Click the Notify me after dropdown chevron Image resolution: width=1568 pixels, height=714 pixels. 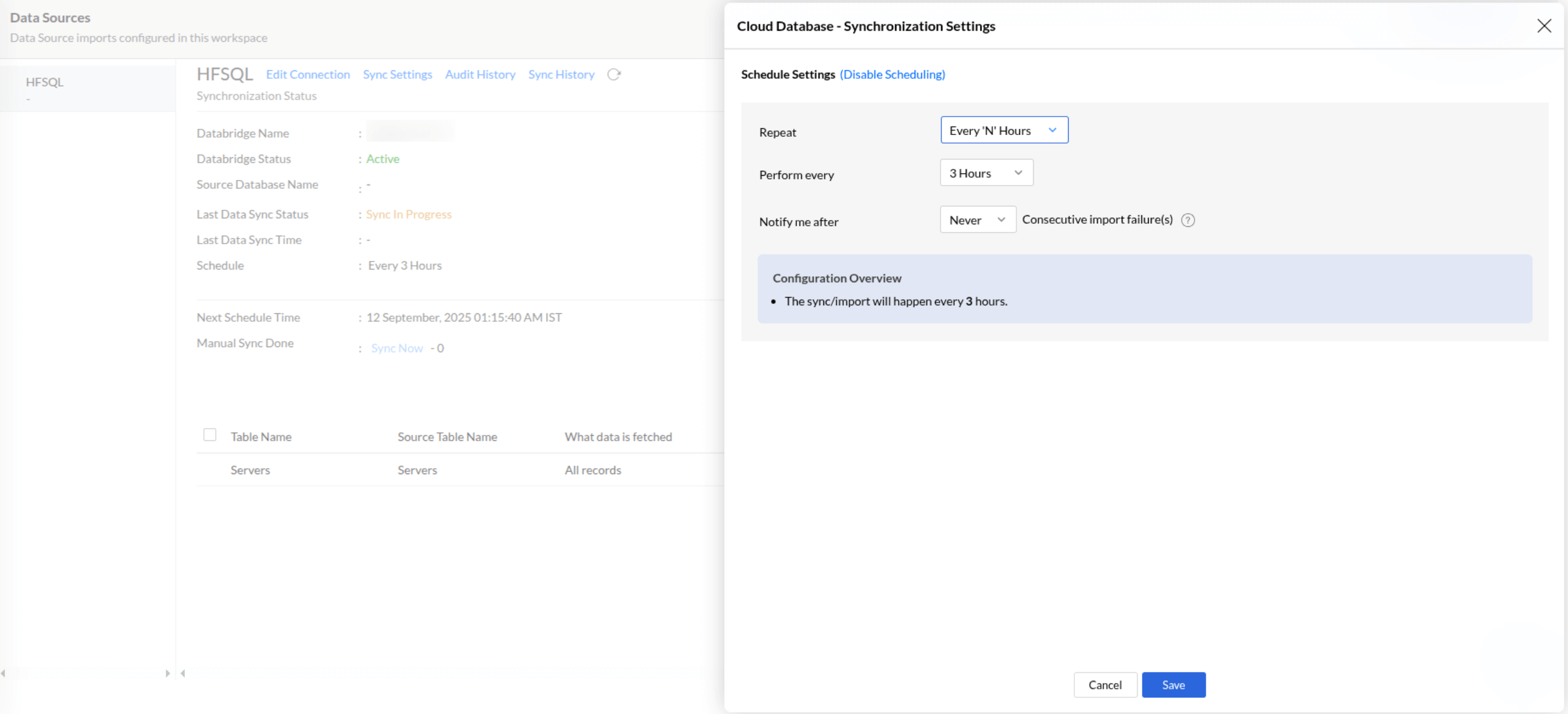click(1000, 219)
